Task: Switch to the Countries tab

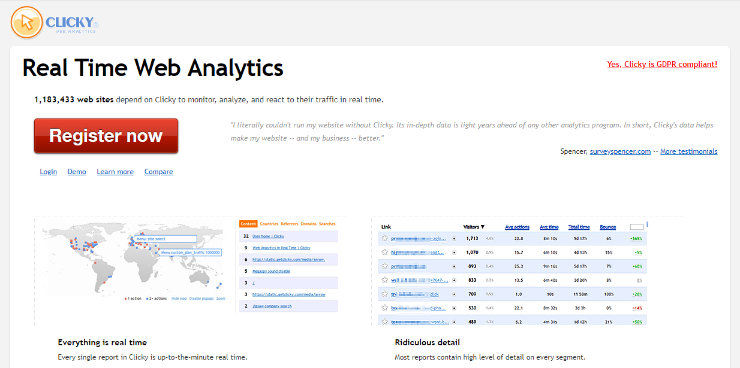Action: 269,223
